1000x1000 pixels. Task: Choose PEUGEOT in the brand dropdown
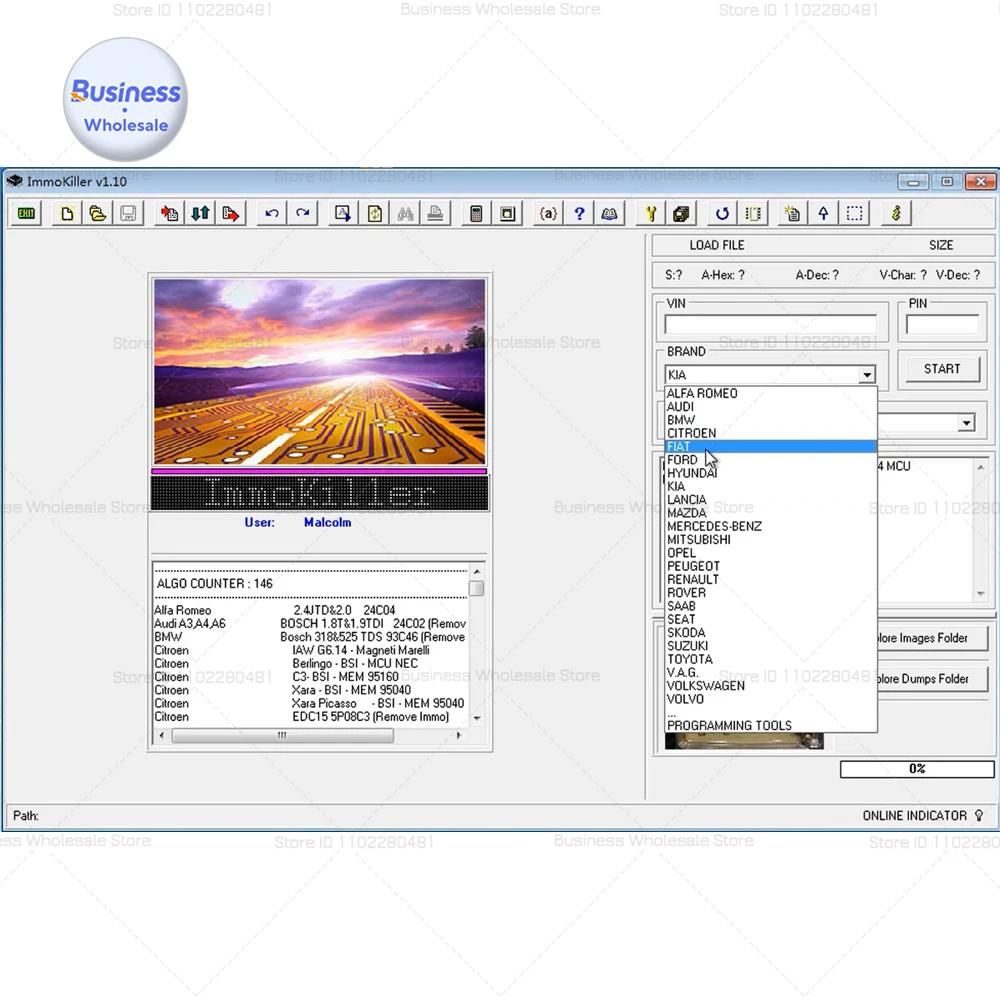(x=770, y=566)
